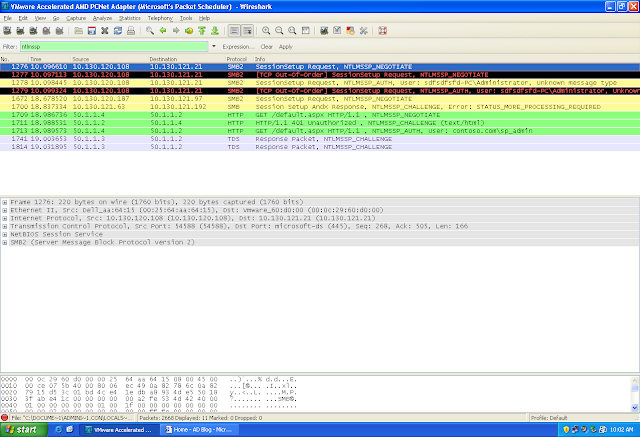Sort packets by Source column header

pyautogui.click(x=109, y=59)
